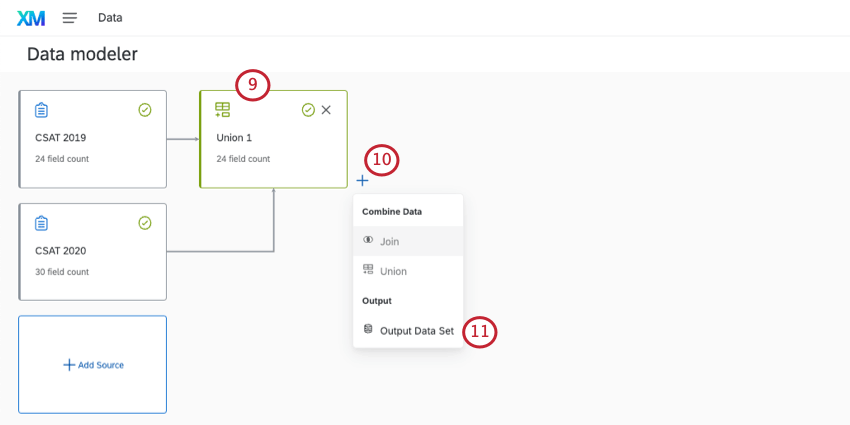Screen dimensions: 850x425
Task: Open the hamburger navigation menu
Action: coord(70,18)
